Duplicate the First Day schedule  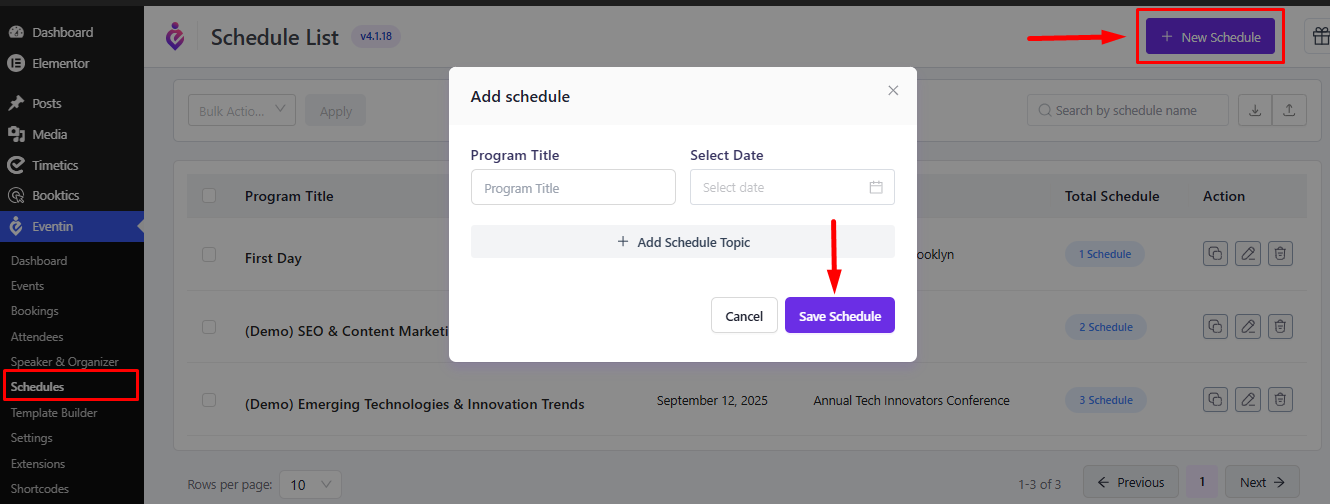tap(1215, 254)
